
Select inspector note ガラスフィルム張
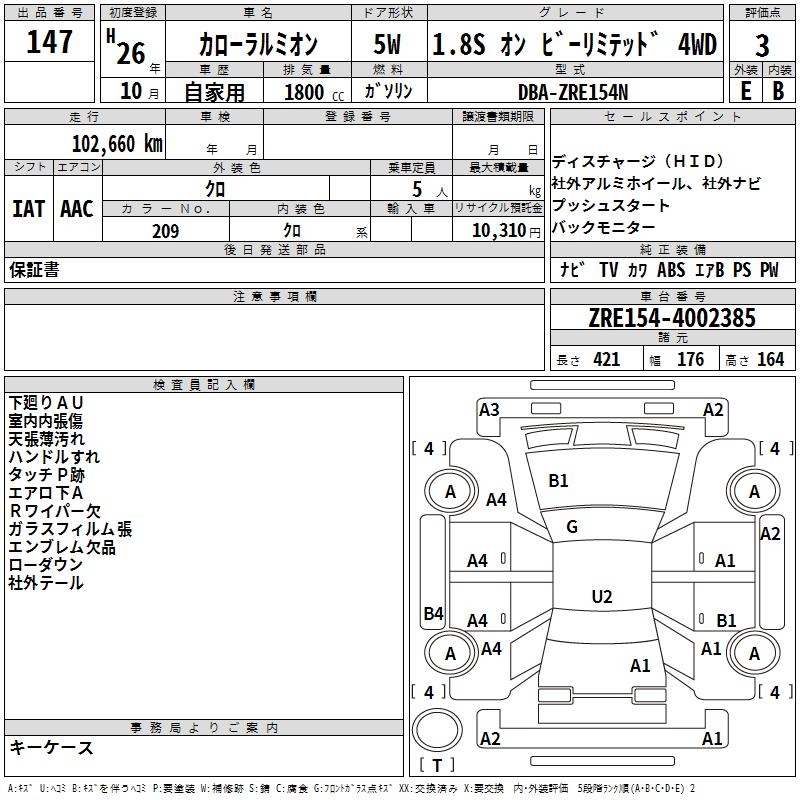[x=70, y=529]
